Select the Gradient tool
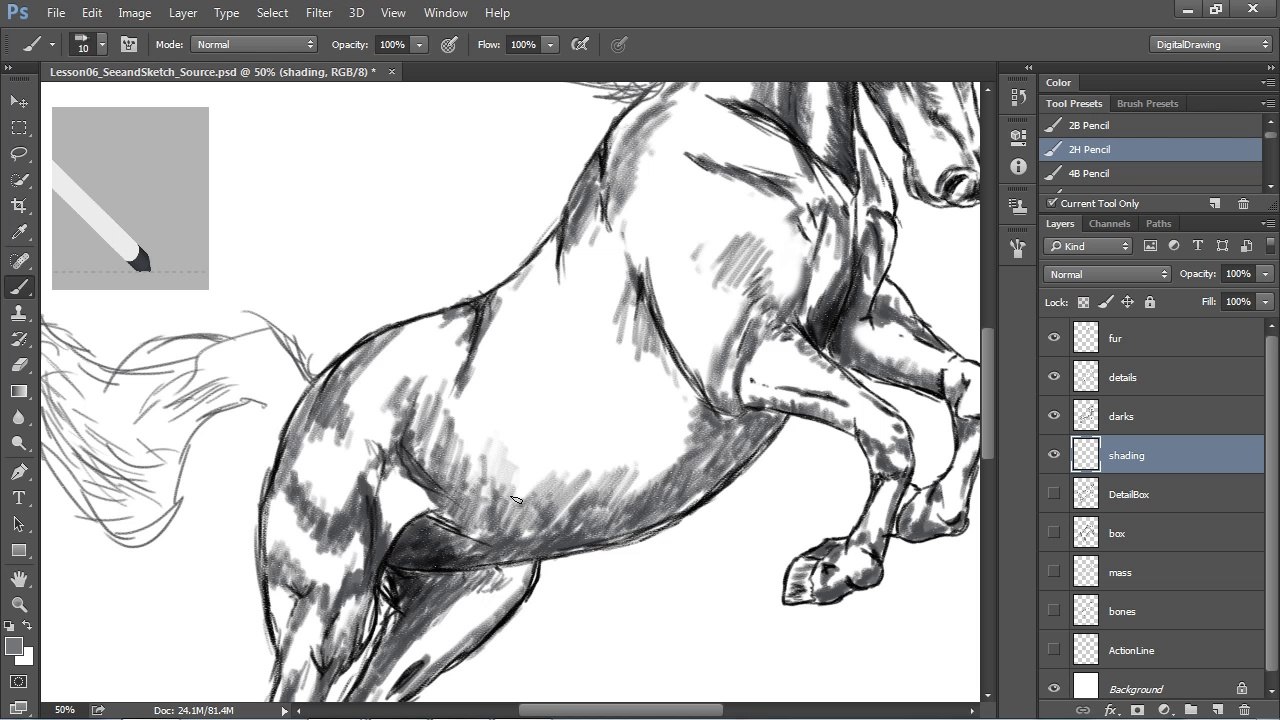This screenshot has height=720, width=1280. (x=19, y=391)
